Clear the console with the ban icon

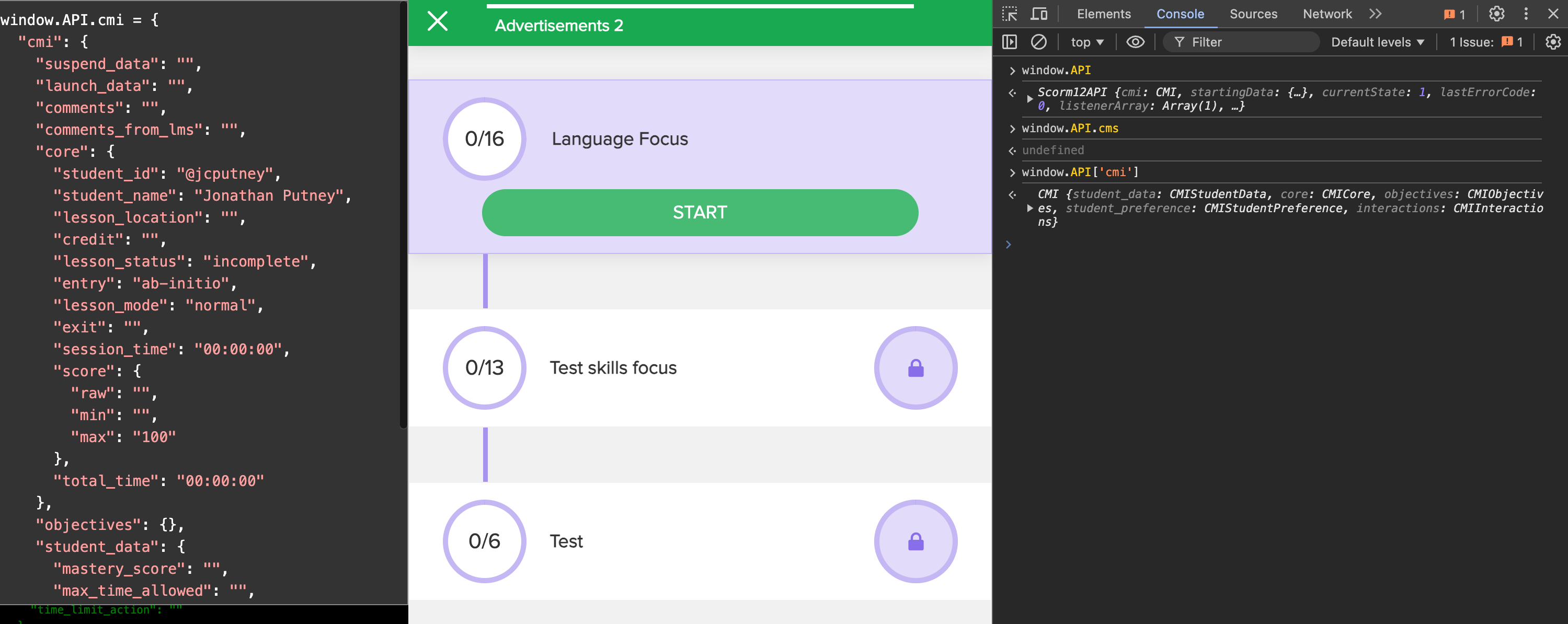point(1038,42)
